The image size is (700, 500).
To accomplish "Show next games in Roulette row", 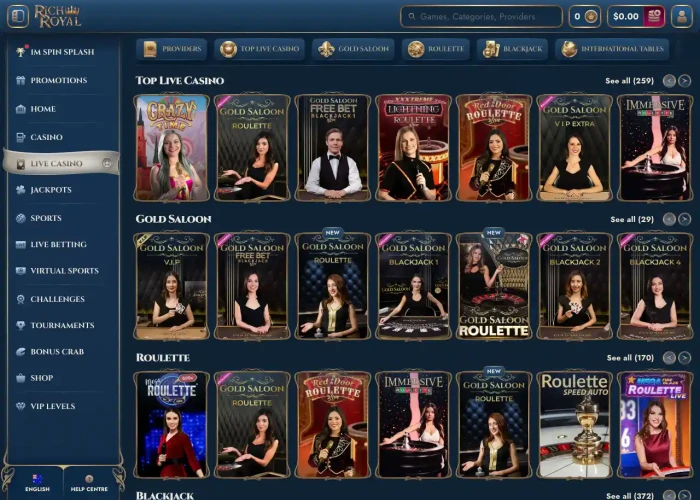I will pos(684,358).
